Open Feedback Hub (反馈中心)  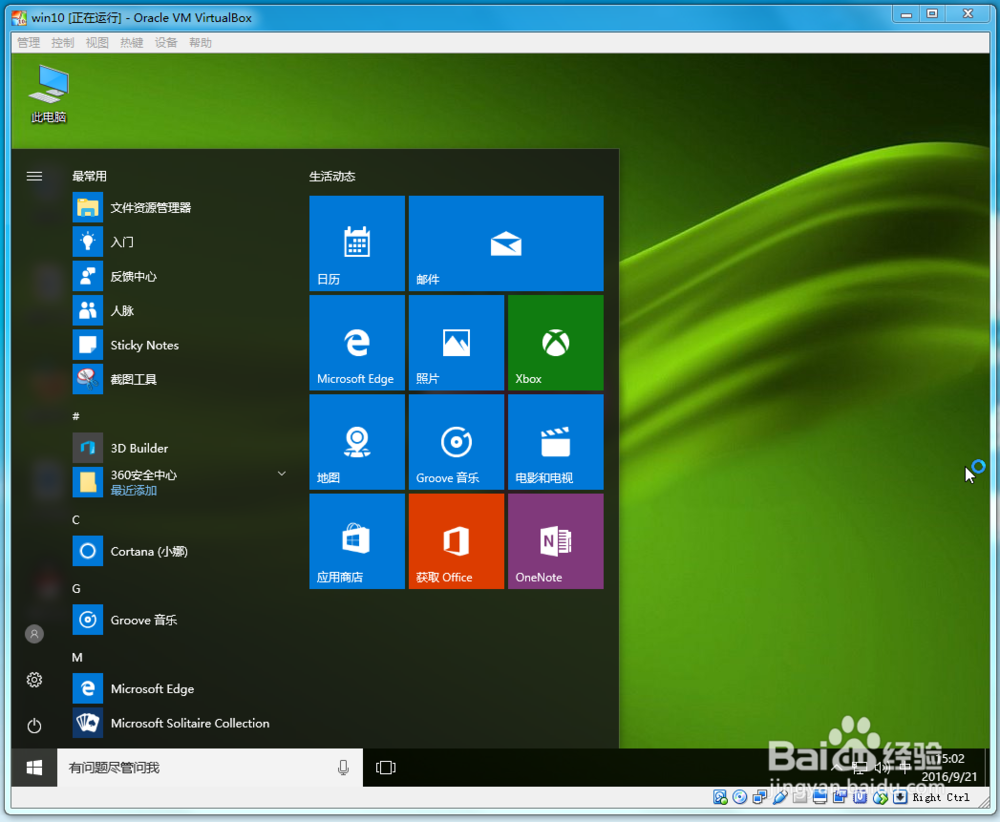pos(180,277)
